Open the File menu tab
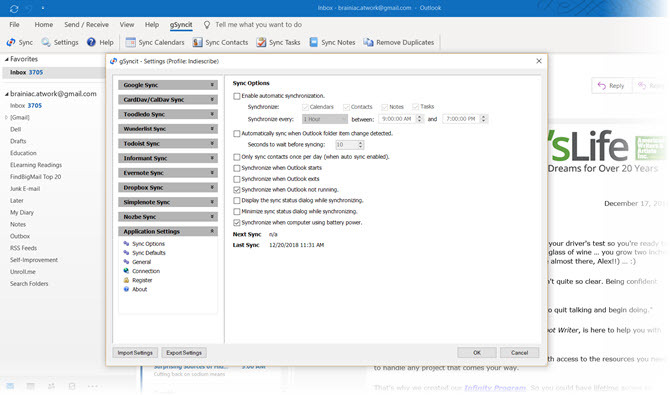The height and width of the screenshot is (395, 670). [14, 25]
